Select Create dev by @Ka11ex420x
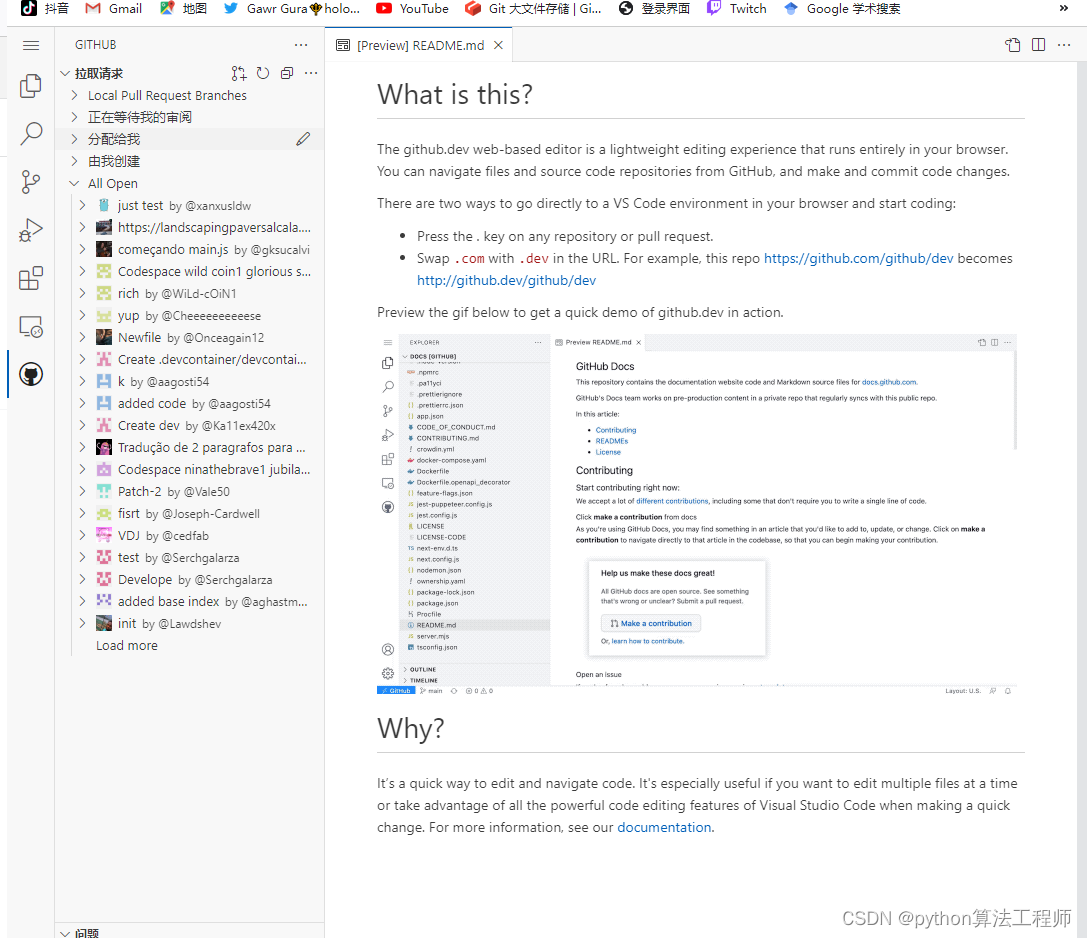 pyautogui.click(x=189, y=426)
